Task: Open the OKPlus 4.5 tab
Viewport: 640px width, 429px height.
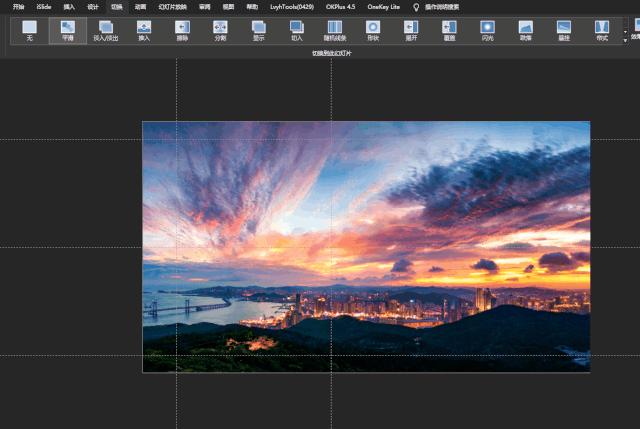Action: 340,6
